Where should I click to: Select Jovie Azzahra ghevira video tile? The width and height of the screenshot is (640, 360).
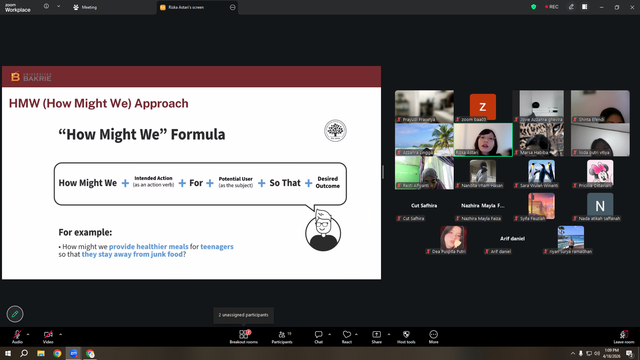pos(542,107)
